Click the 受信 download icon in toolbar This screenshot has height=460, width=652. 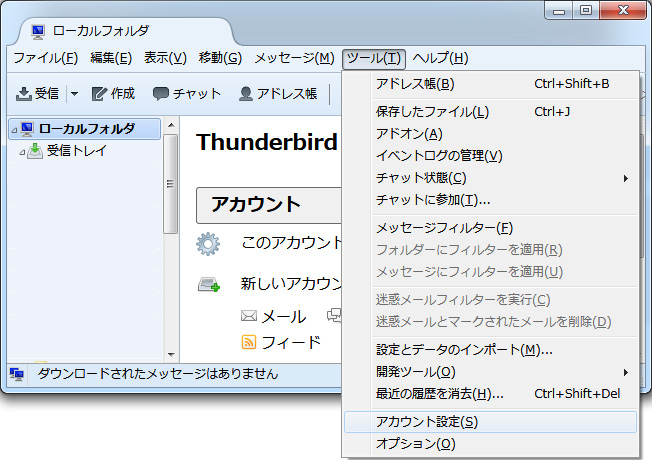(x=24, y=94)
